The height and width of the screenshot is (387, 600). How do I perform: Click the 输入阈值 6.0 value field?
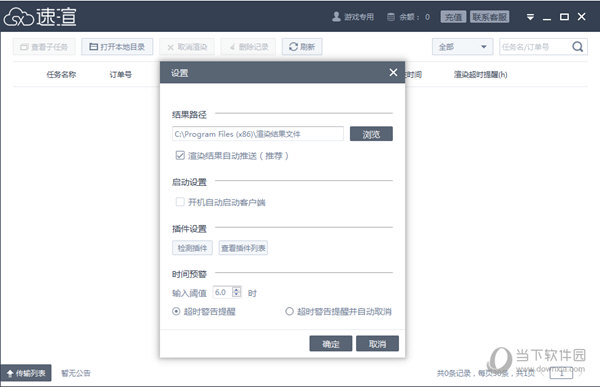click(222, 292)
